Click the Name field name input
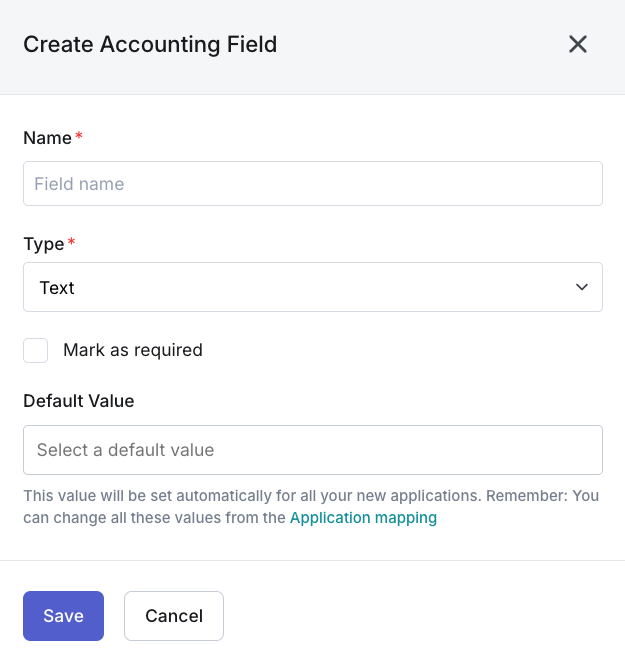Viewport: 625px width, 660px height. pyautogui.click(x=312, y=184)
